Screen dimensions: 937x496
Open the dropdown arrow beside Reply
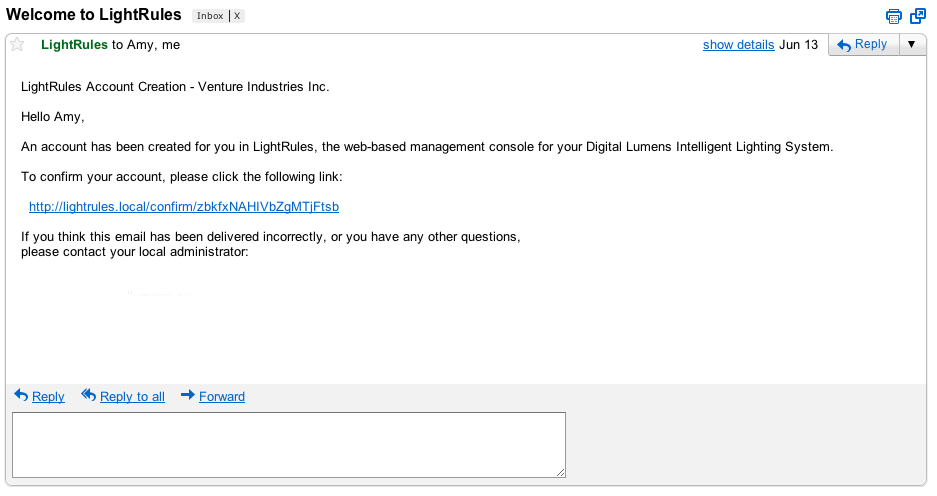pos(910,45)
